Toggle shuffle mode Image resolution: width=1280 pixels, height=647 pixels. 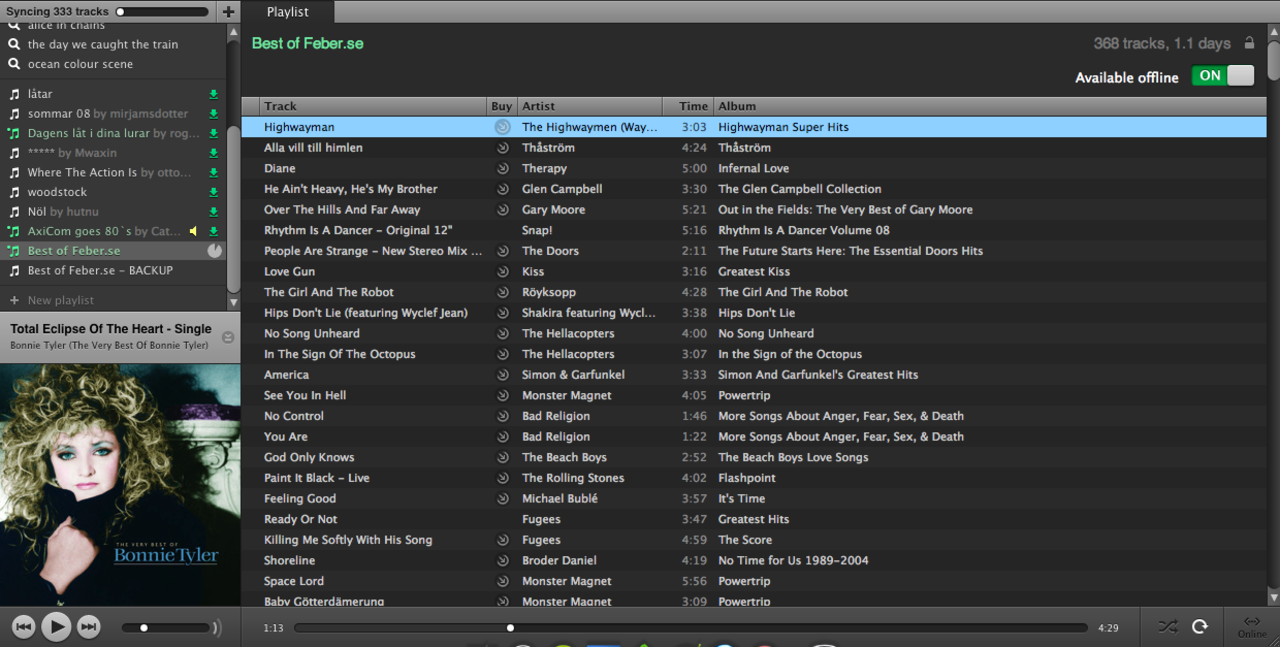[1167, 627]
